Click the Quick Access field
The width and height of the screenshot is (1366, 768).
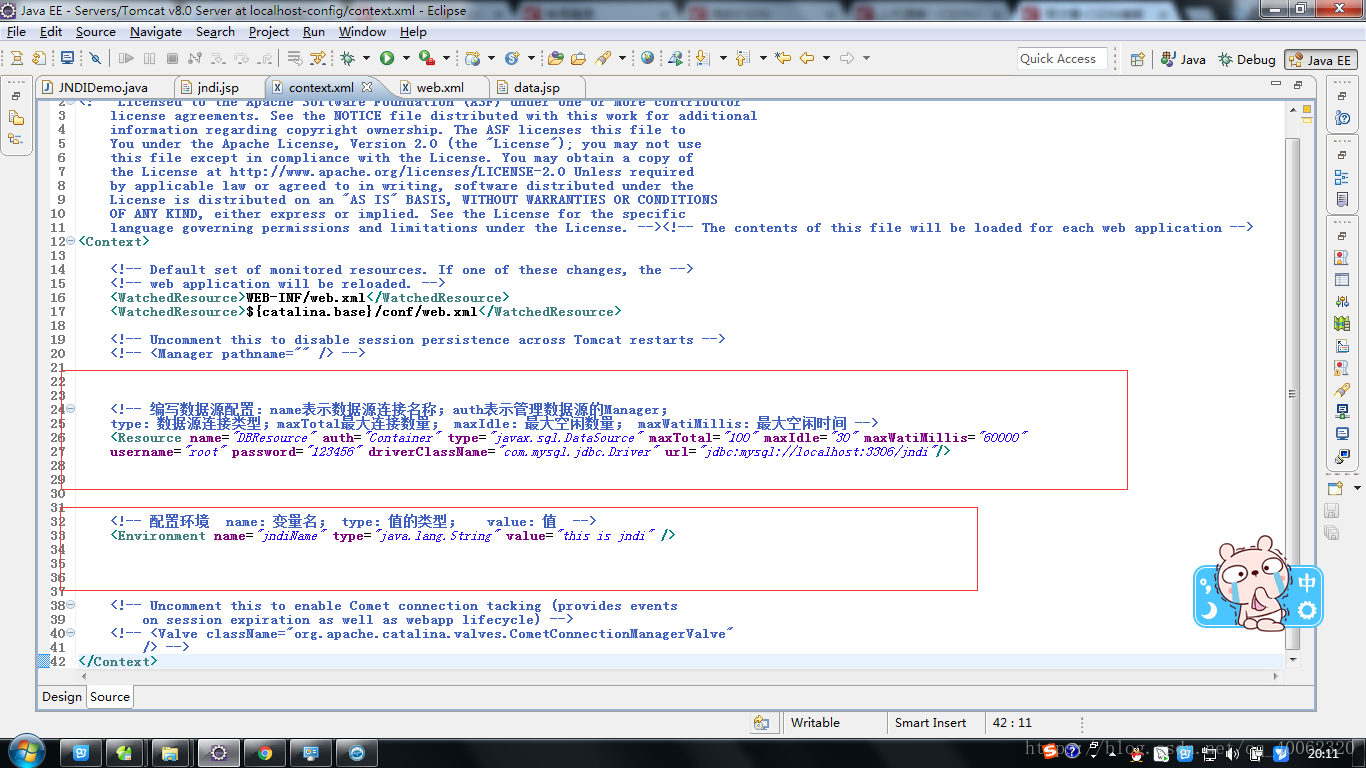pos(1062,58)
